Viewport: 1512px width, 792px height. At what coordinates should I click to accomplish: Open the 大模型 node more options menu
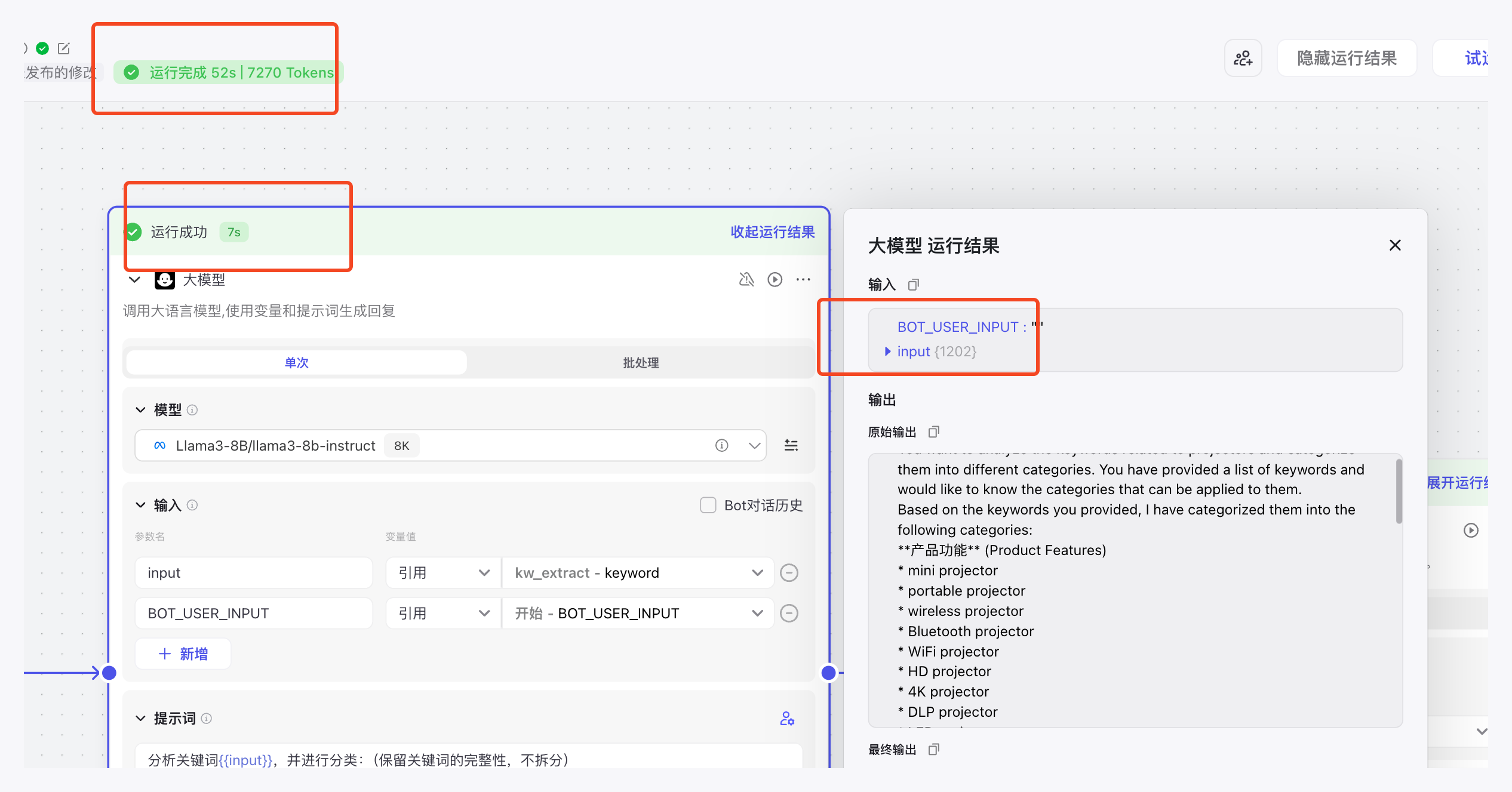[x=803, y=279]
